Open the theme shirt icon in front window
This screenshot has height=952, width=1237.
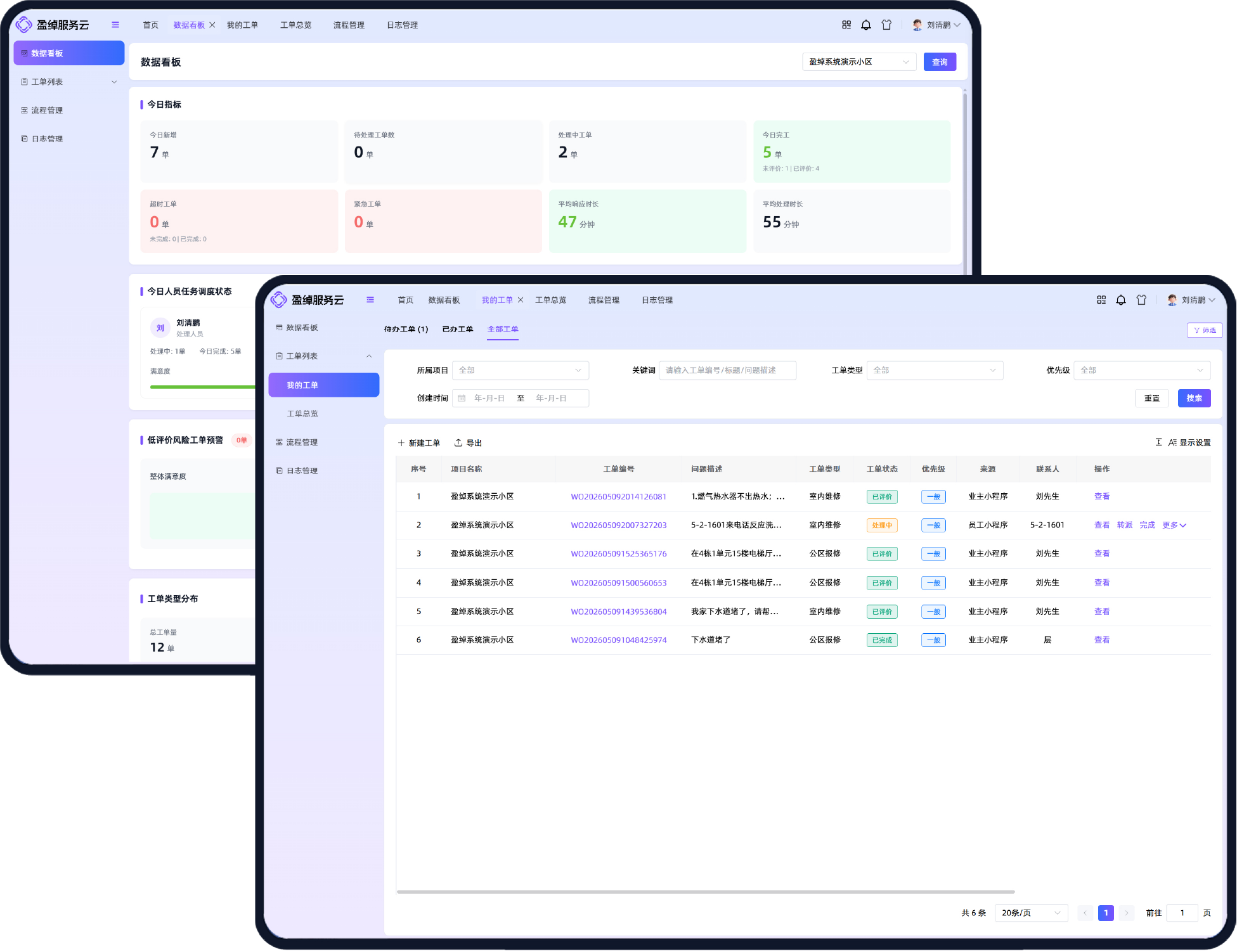1141,300
